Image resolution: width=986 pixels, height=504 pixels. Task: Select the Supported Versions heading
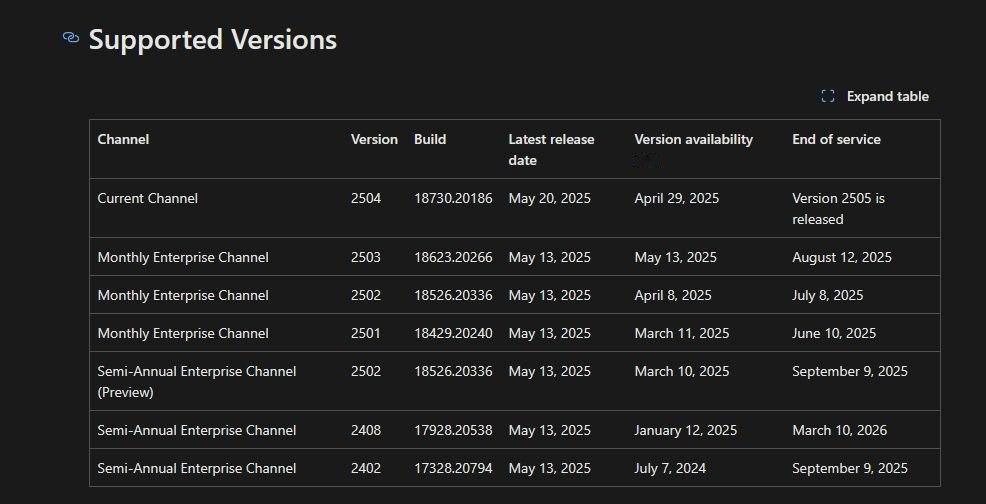[213, 40]
